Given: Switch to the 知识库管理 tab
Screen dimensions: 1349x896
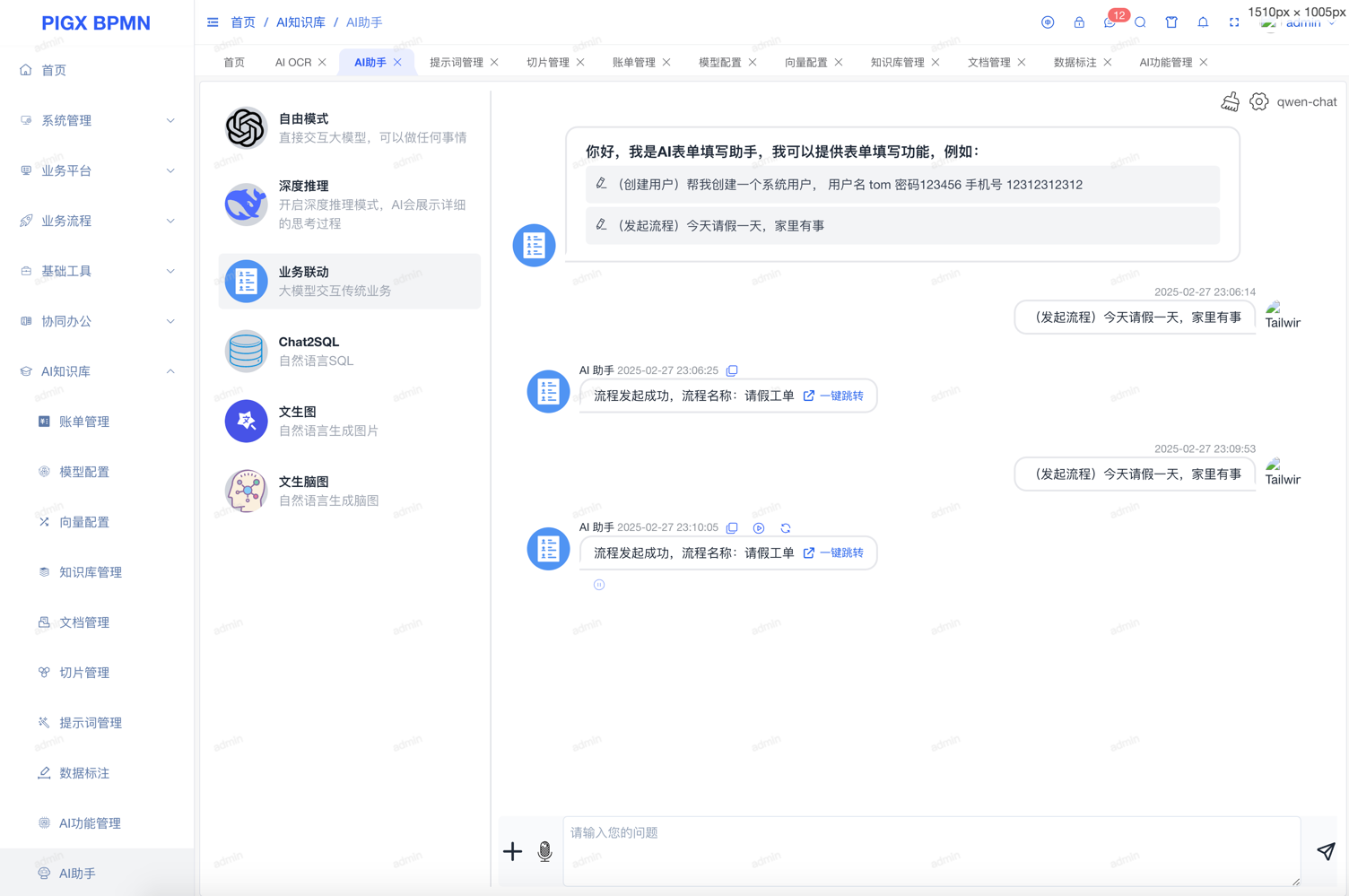Looking at the screenshot, I should point(897,62).
